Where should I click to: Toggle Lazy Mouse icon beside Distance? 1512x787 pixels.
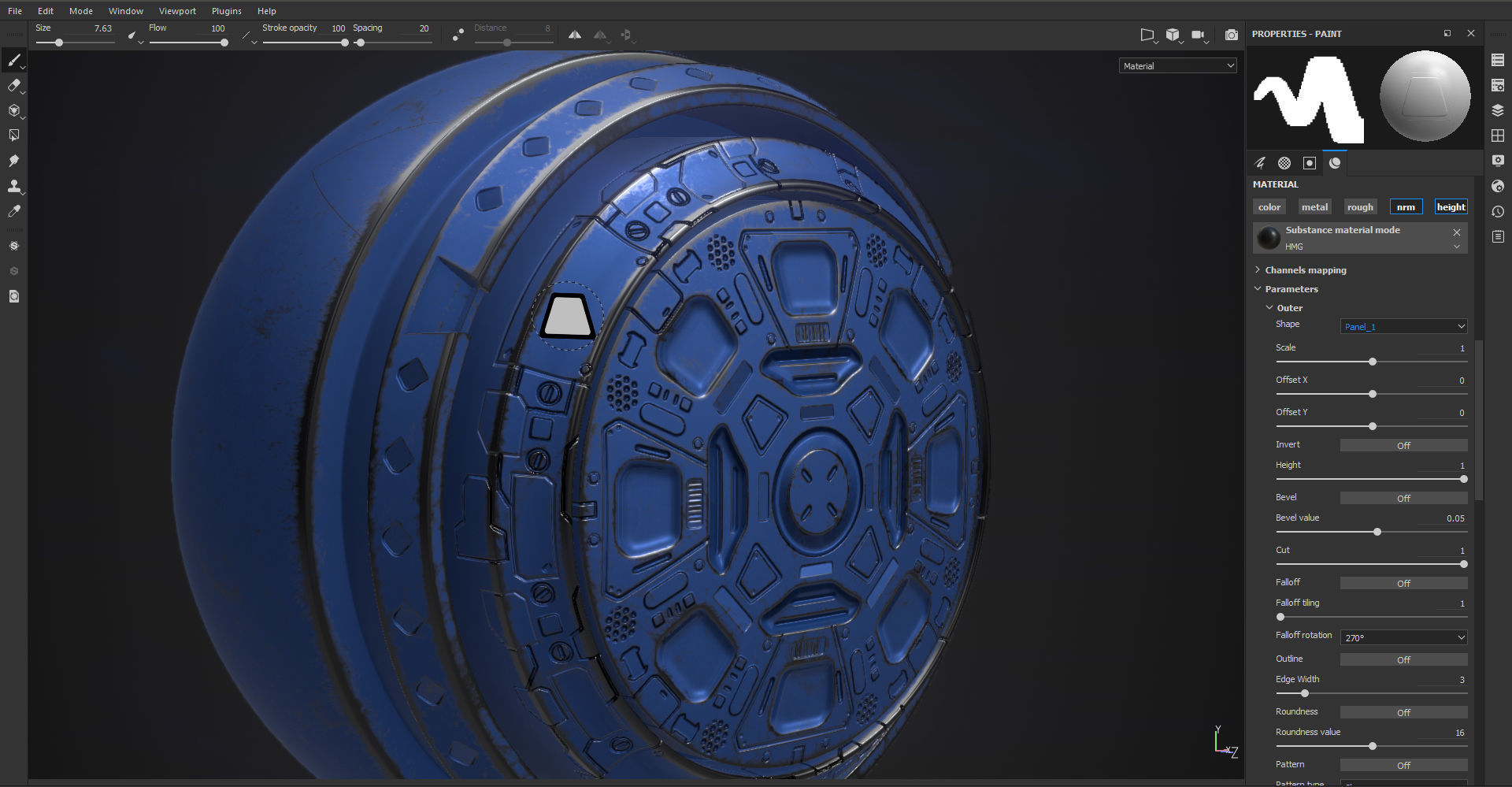458,35
